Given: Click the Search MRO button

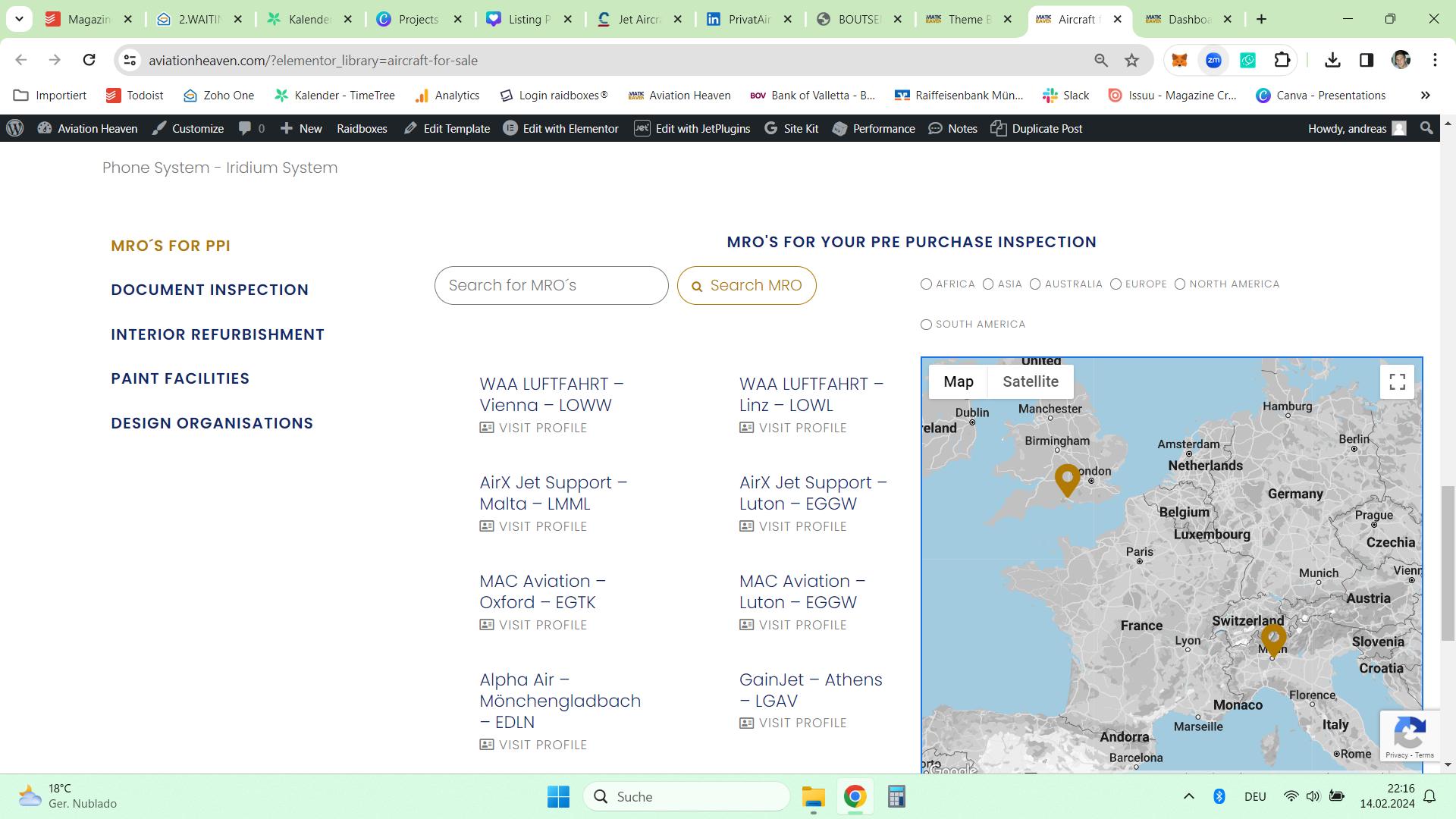Looking at the screenshot, I should [x=746, y=286].
